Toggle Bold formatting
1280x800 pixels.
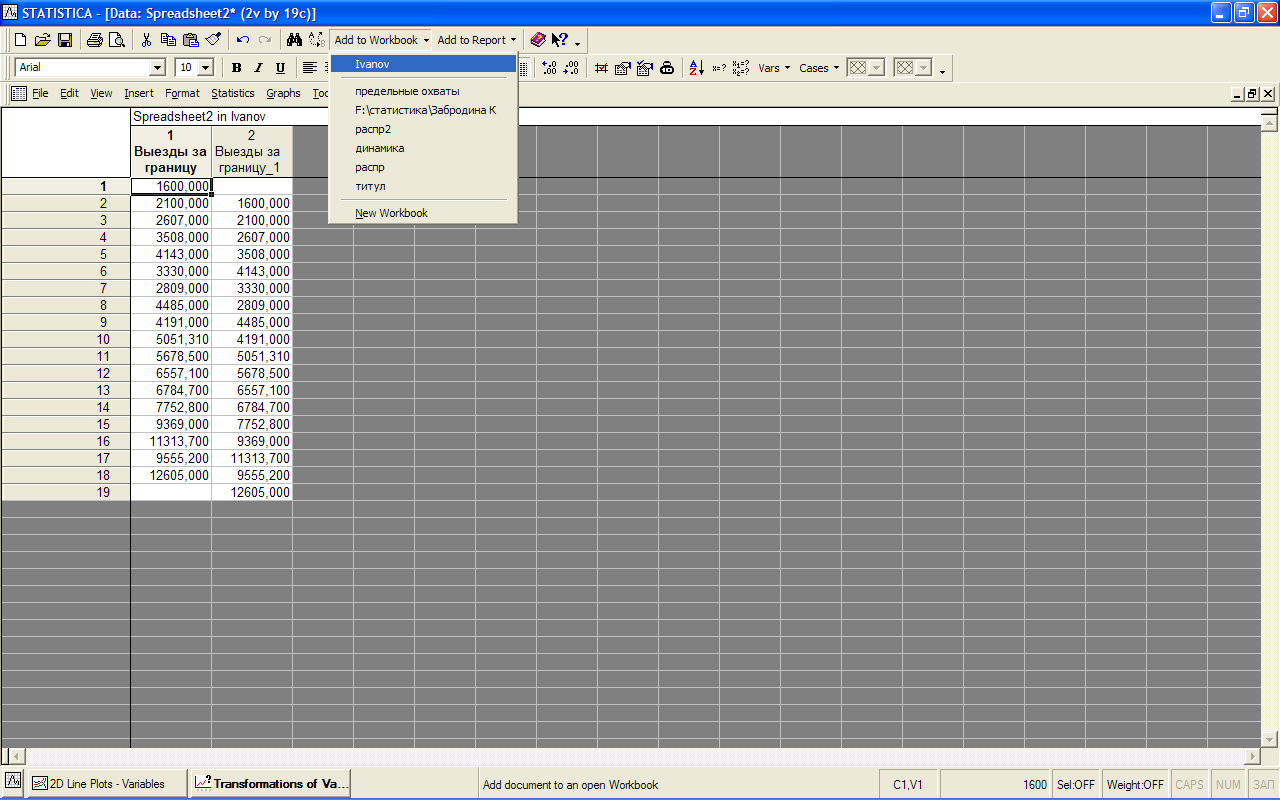(237, 68)
